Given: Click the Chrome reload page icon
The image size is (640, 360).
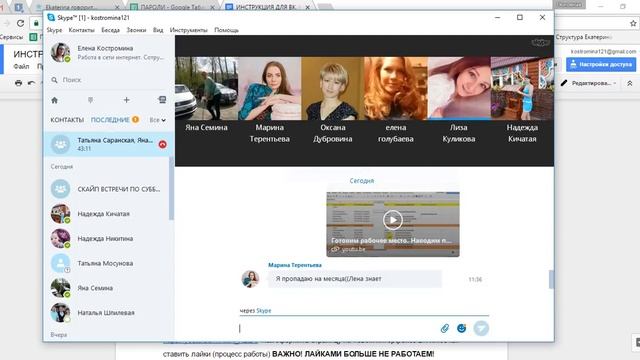Looking at the screenshot, I should (20, 23).
